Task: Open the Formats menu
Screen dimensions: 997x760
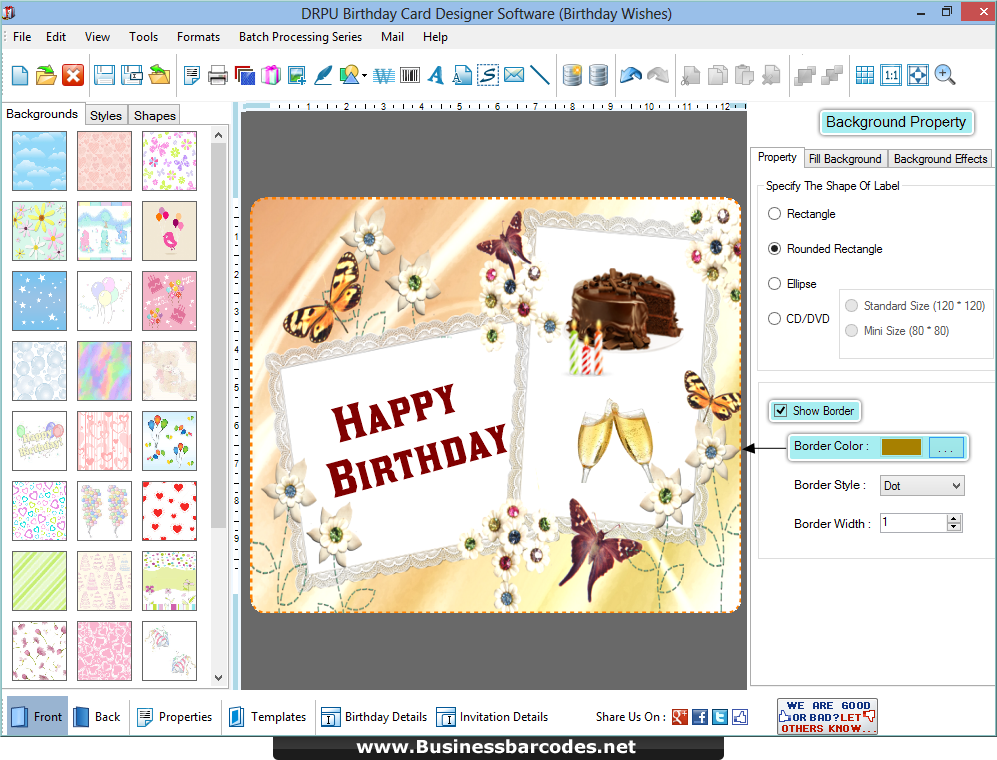Action: click(x=198, y=37)
